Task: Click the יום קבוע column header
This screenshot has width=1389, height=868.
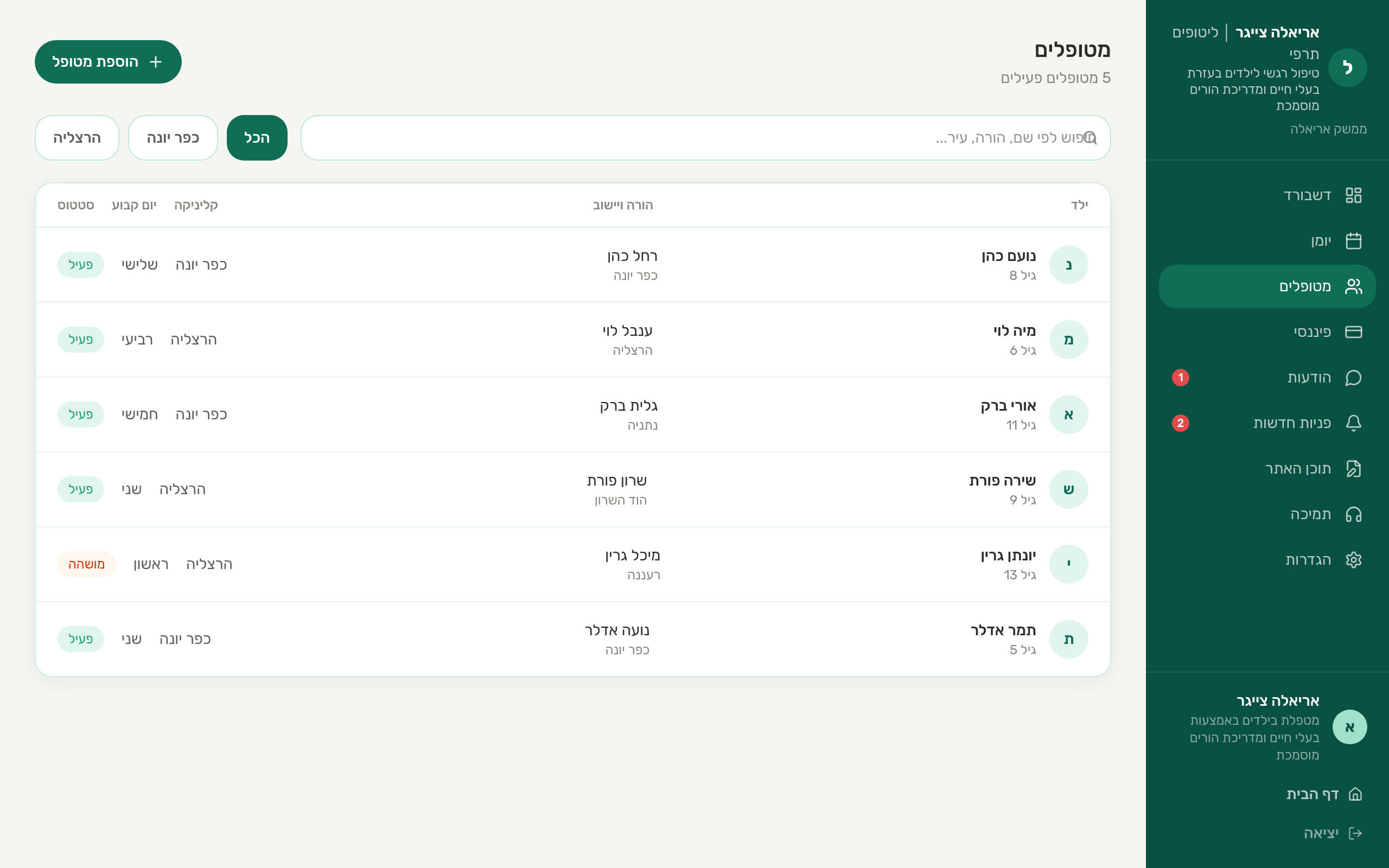Action: point(133,205)
